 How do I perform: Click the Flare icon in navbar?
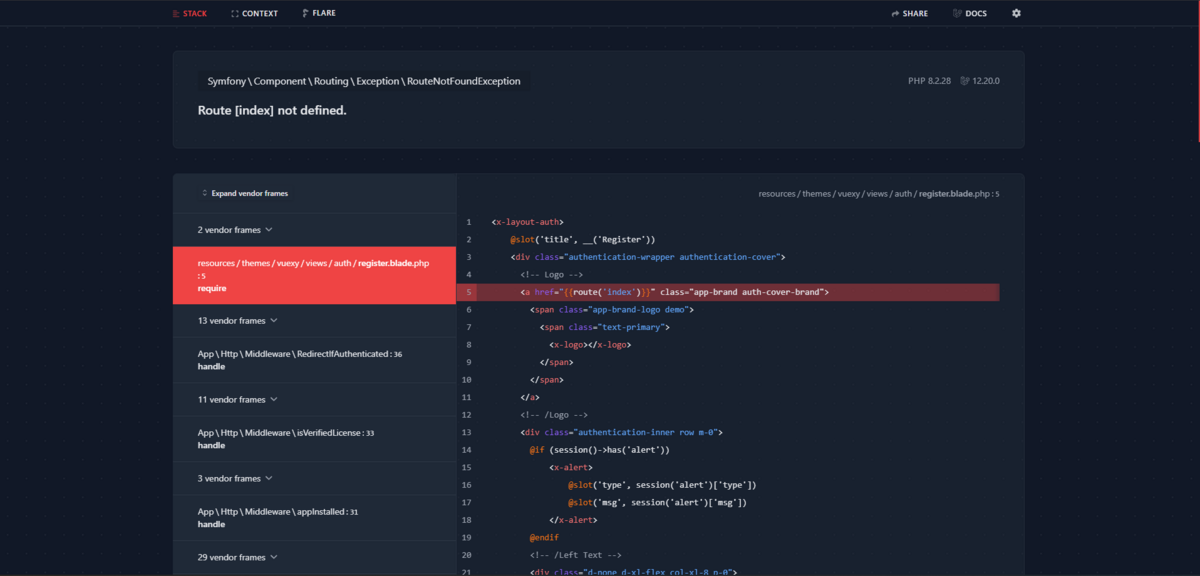[304, 14]
